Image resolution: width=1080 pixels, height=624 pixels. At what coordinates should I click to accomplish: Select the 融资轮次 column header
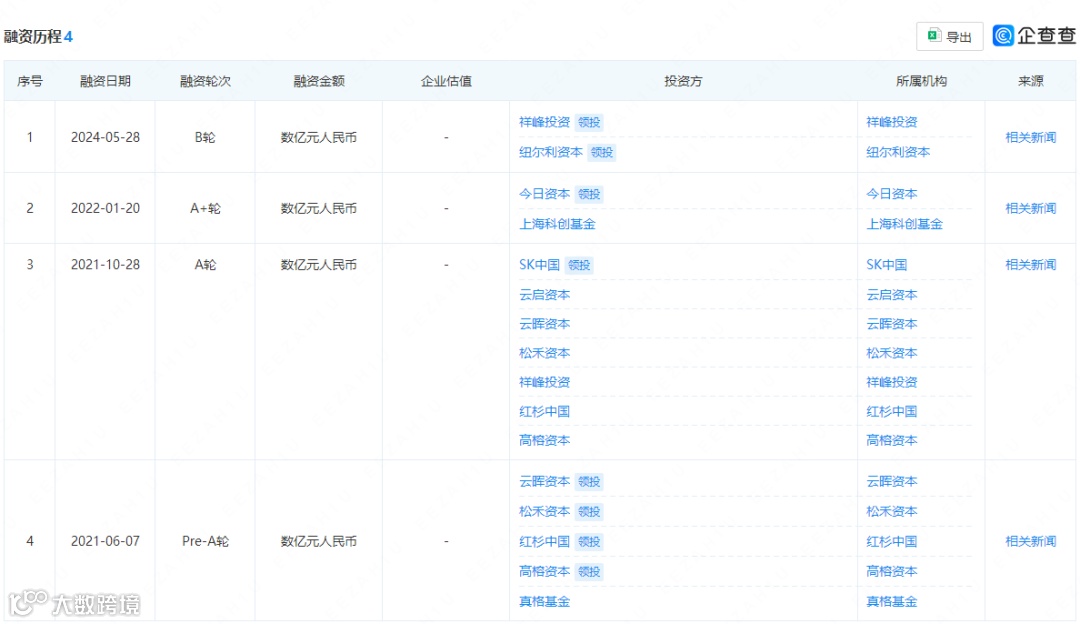click(x=205, y=81)
